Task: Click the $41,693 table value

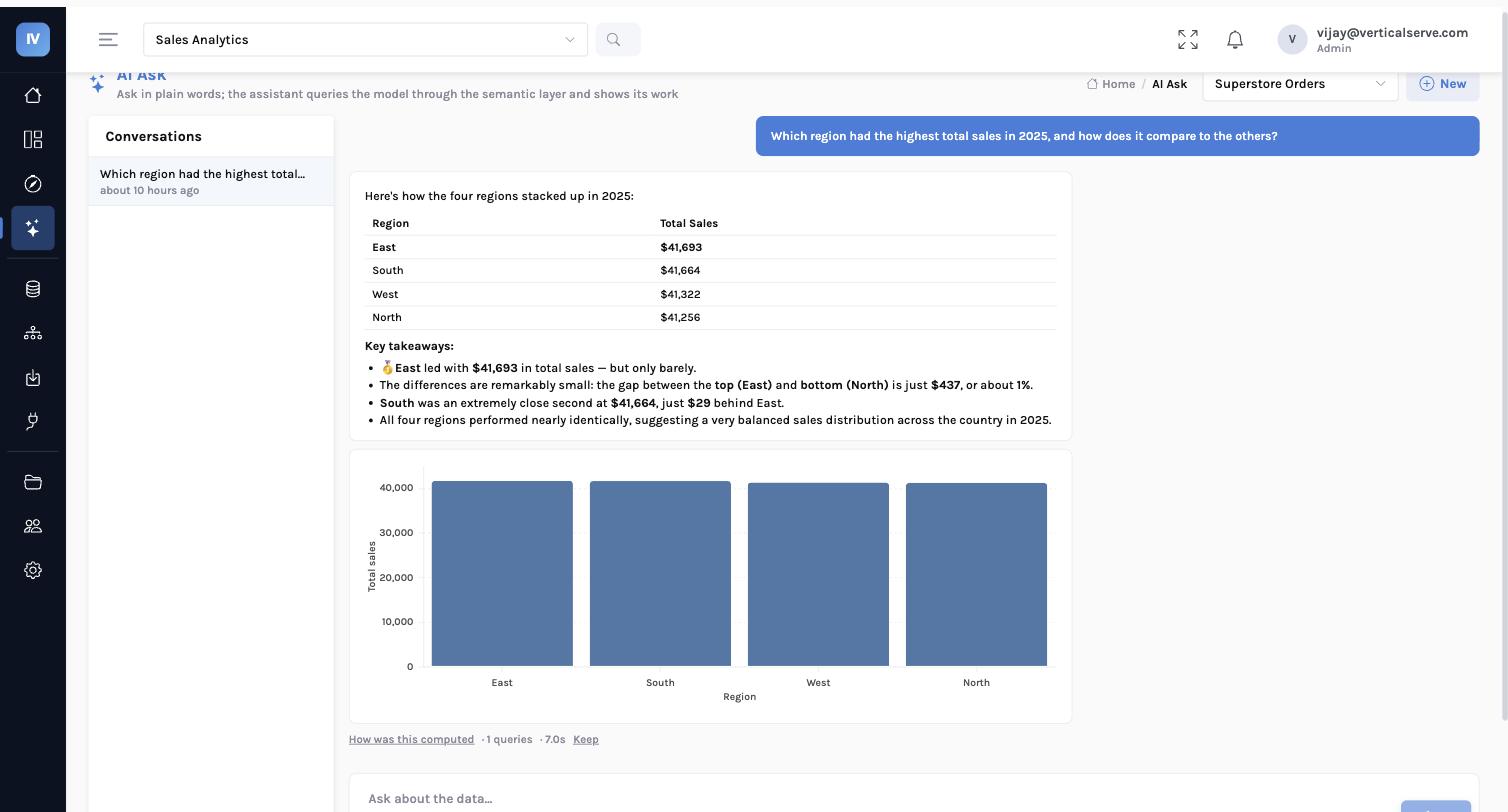Action: pyautogui.click(x=681, y=247)
